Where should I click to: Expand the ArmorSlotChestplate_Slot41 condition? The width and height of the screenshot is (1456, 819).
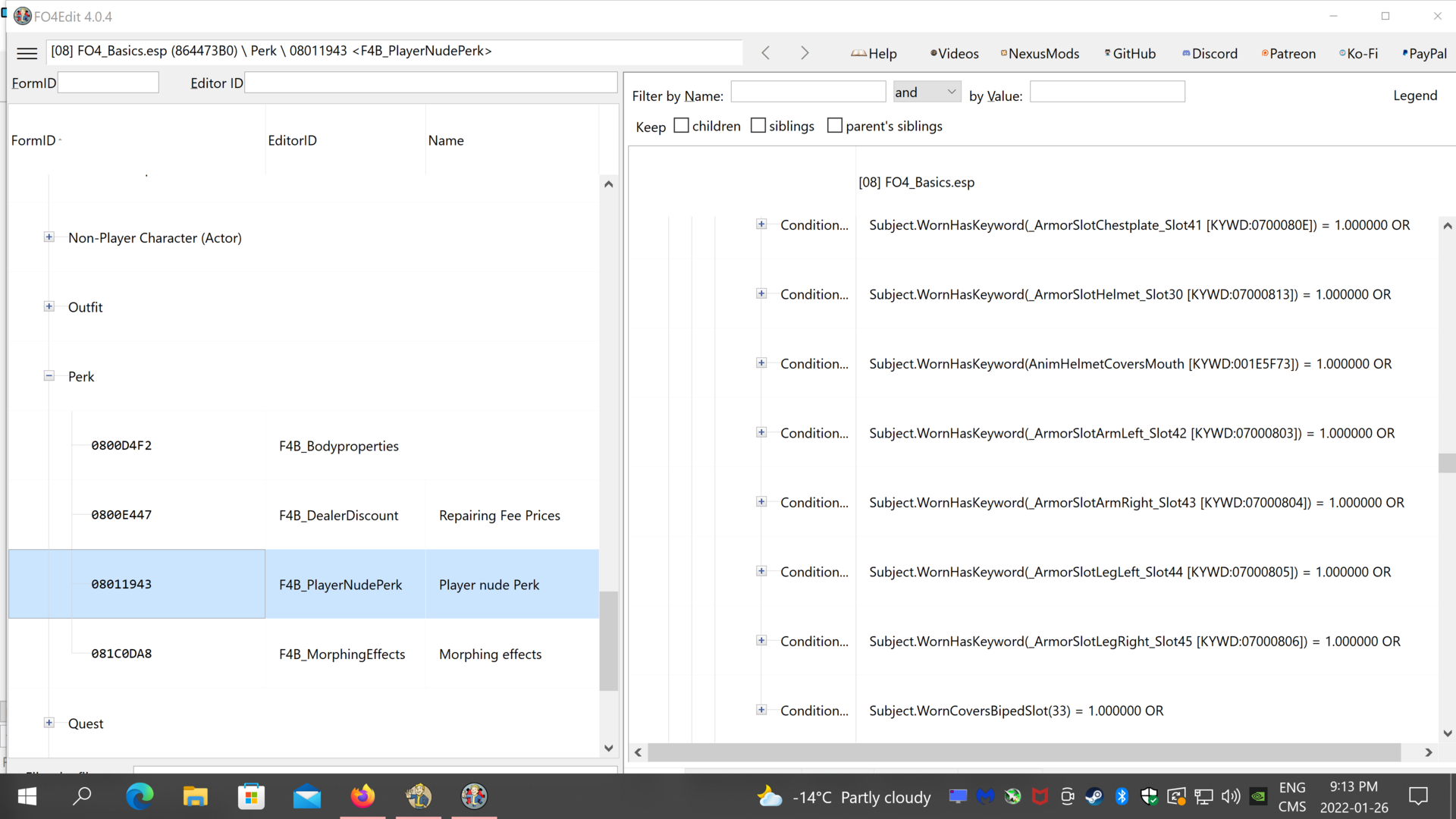coord(761,224)
